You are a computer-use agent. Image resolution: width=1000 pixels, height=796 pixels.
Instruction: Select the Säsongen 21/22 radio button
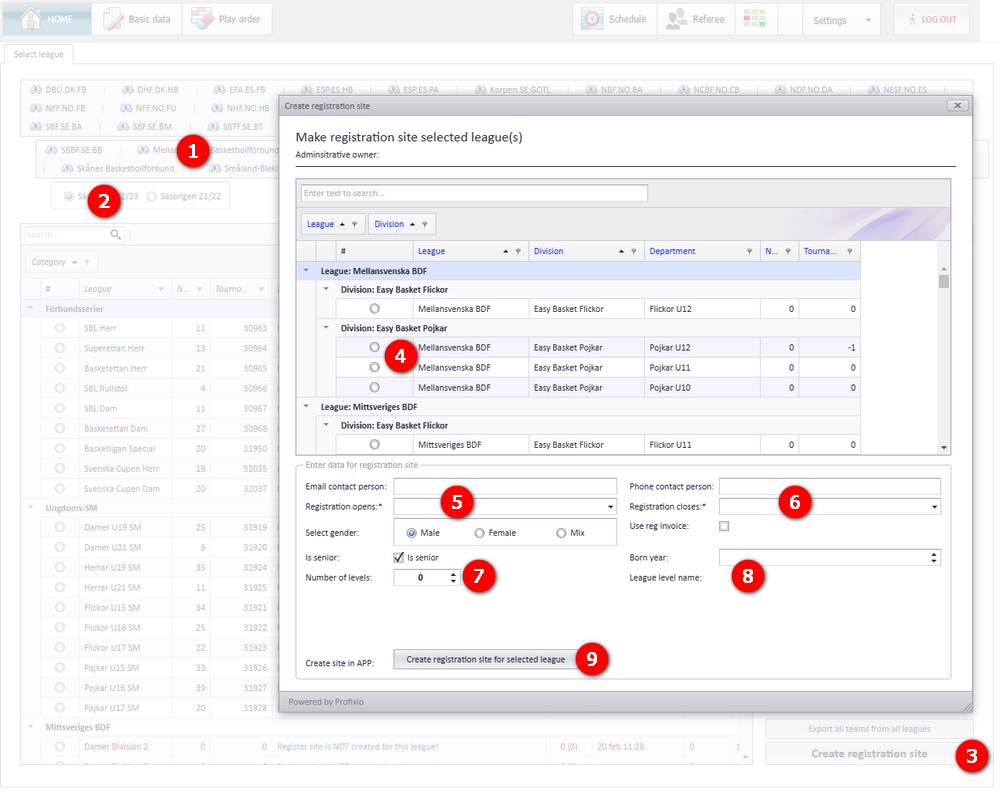click(152, 196)
